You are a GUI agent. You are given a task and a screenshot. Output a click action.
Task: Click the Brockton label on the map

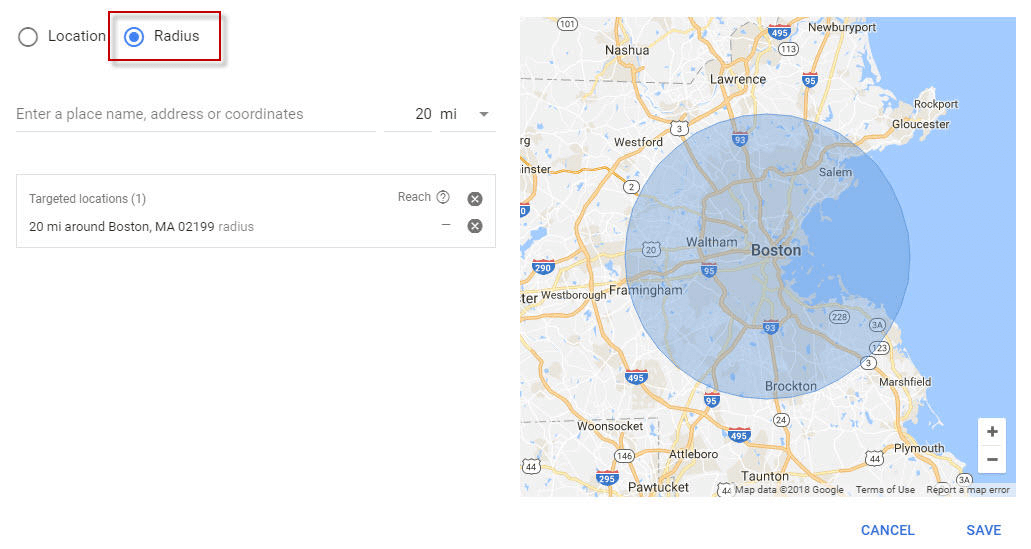790,387
